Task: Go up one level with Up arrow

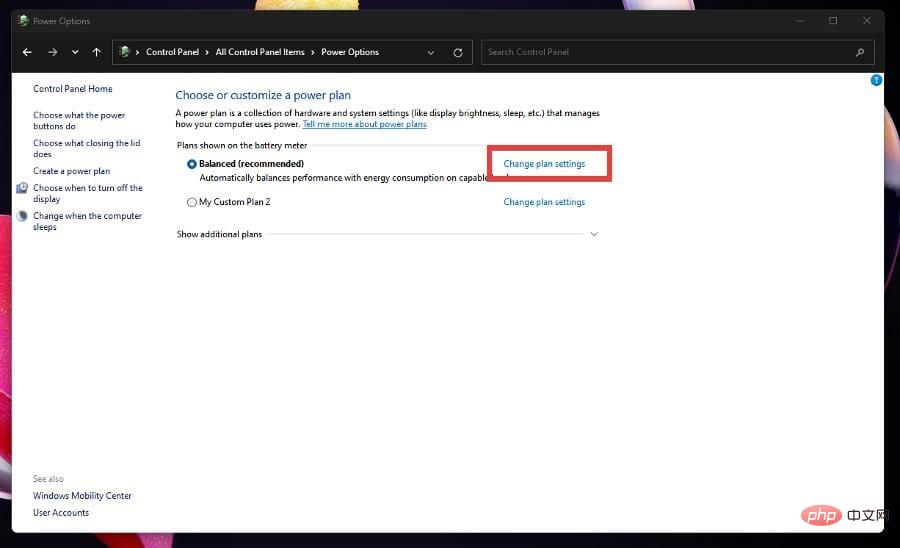Action: (x=96, y=52)
